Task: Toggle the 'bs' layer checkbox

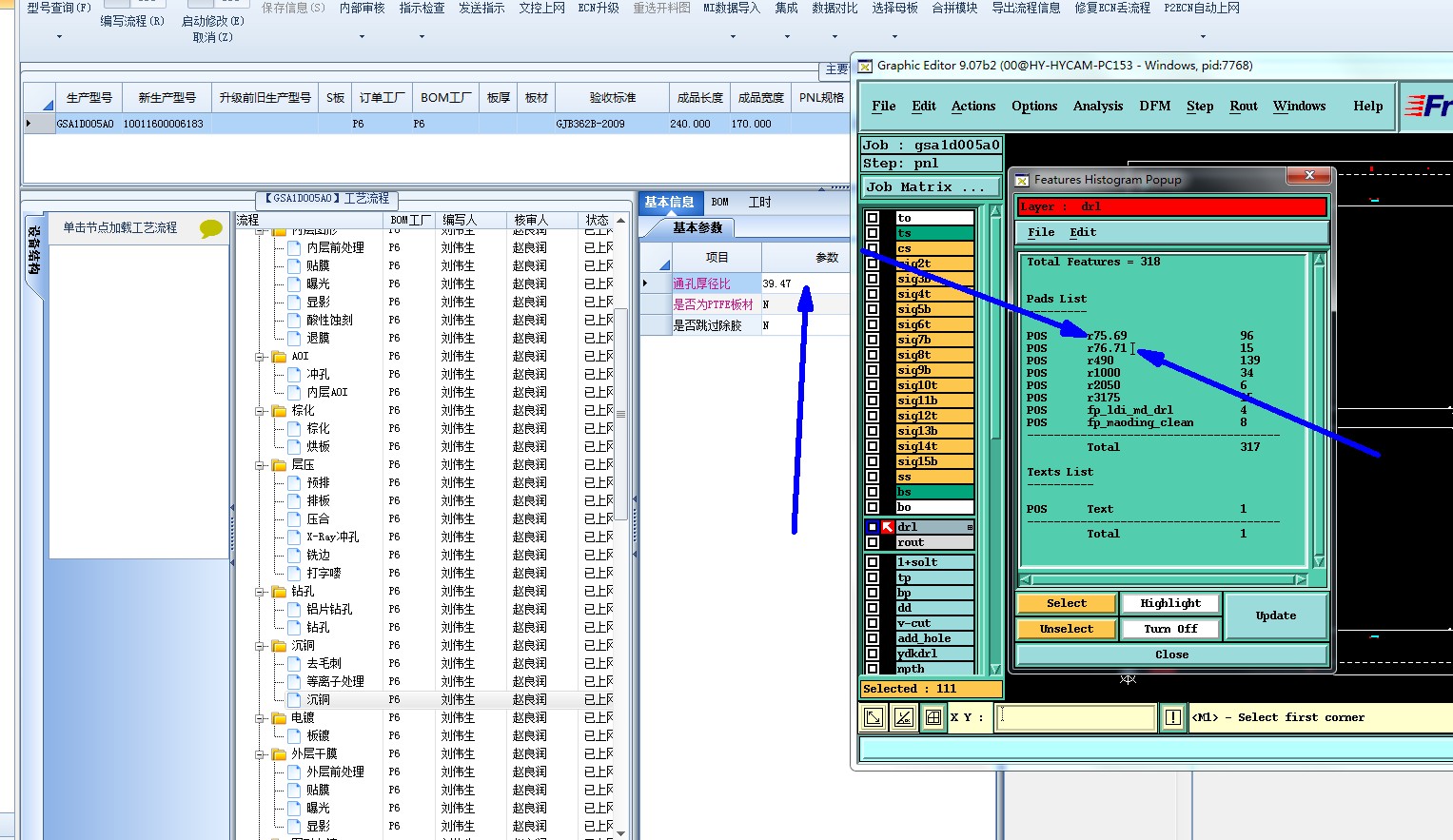Action: [873, 492]
